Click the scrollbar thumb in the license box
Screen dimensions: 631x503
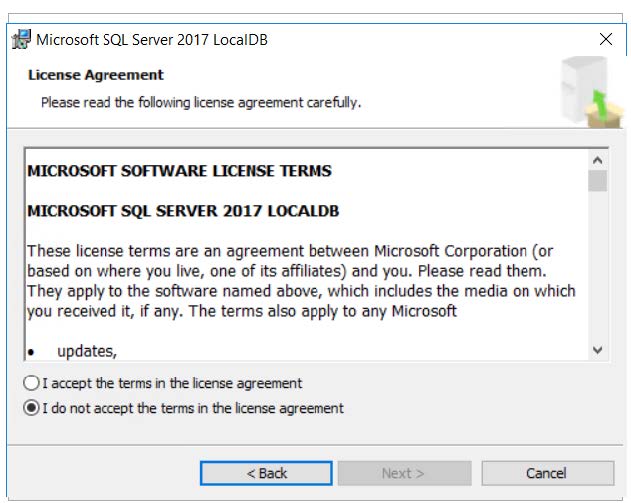click(598, 181)
